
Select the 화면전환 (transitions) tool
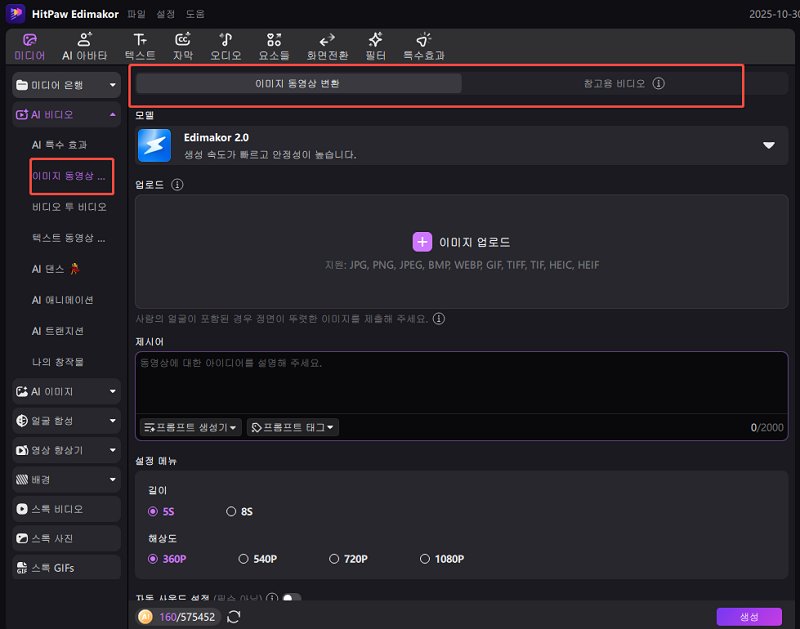(327, 44)
